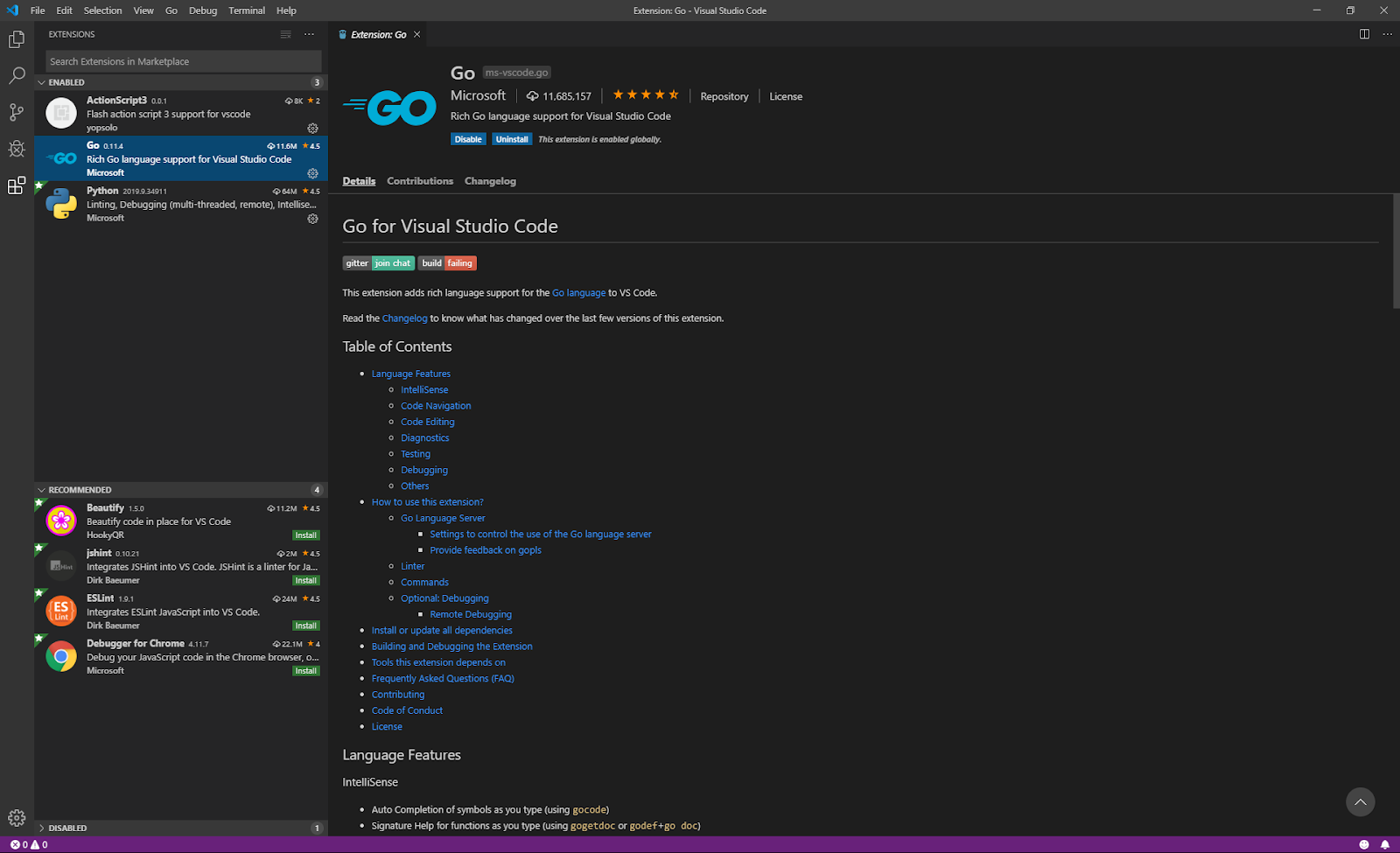Jump to IntelliSense in table of contents

[424, 390]
